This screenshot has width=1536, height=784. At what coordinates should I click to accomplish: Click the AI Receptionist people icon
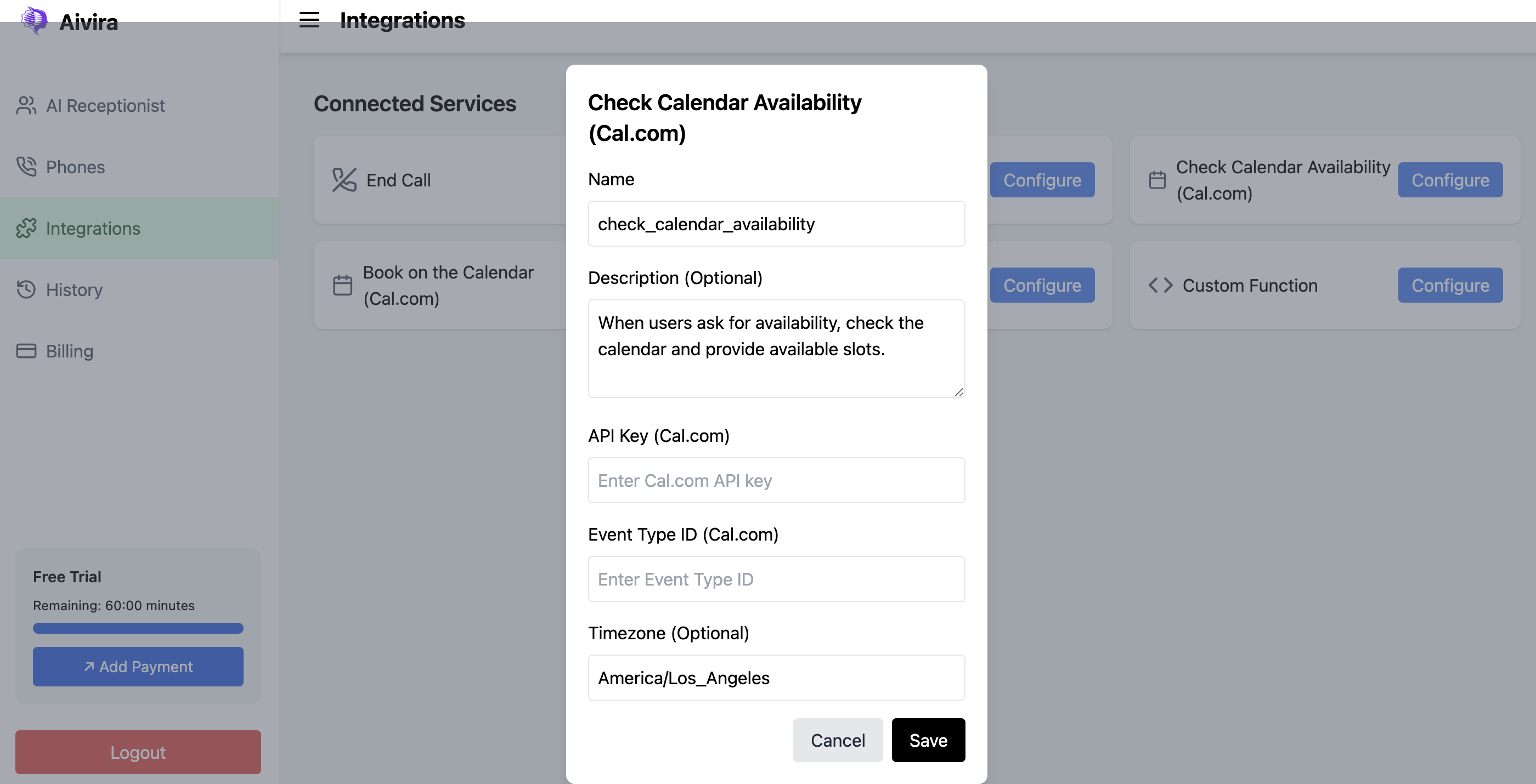point(26,105)
